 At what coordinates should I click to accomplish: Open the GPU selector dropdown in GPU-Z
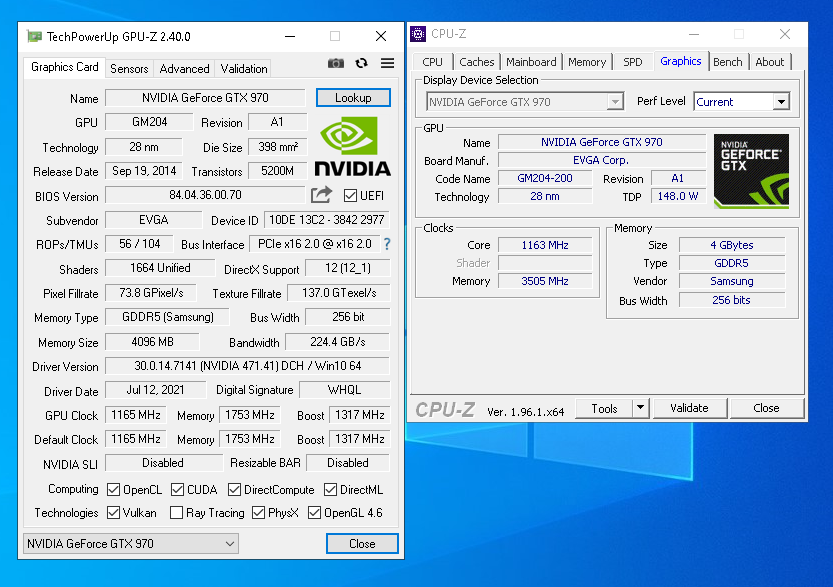pyautogui.click(x=131, y=543)
